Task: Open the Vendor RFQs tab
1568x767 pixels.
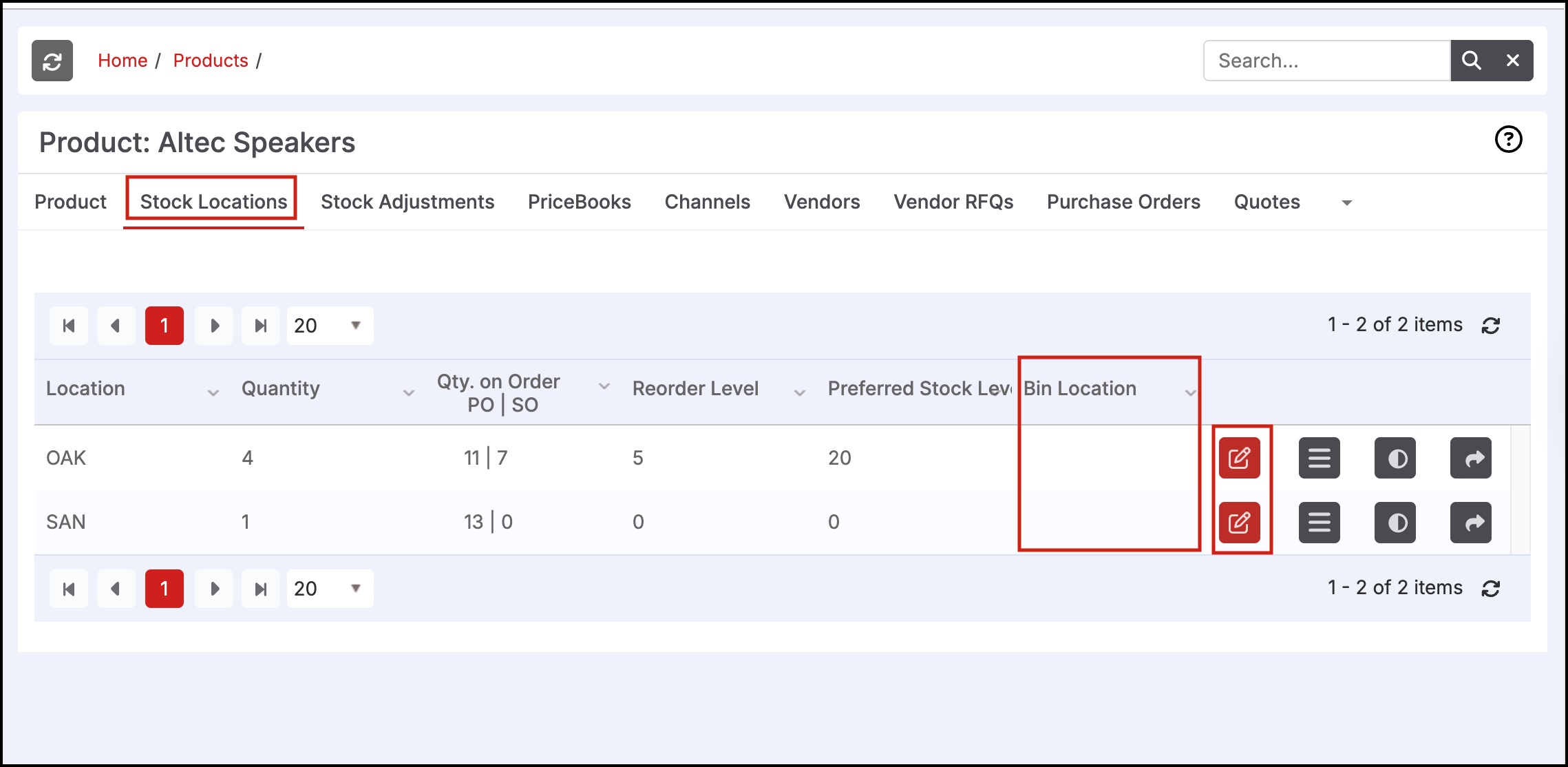Action: point(953,202)
